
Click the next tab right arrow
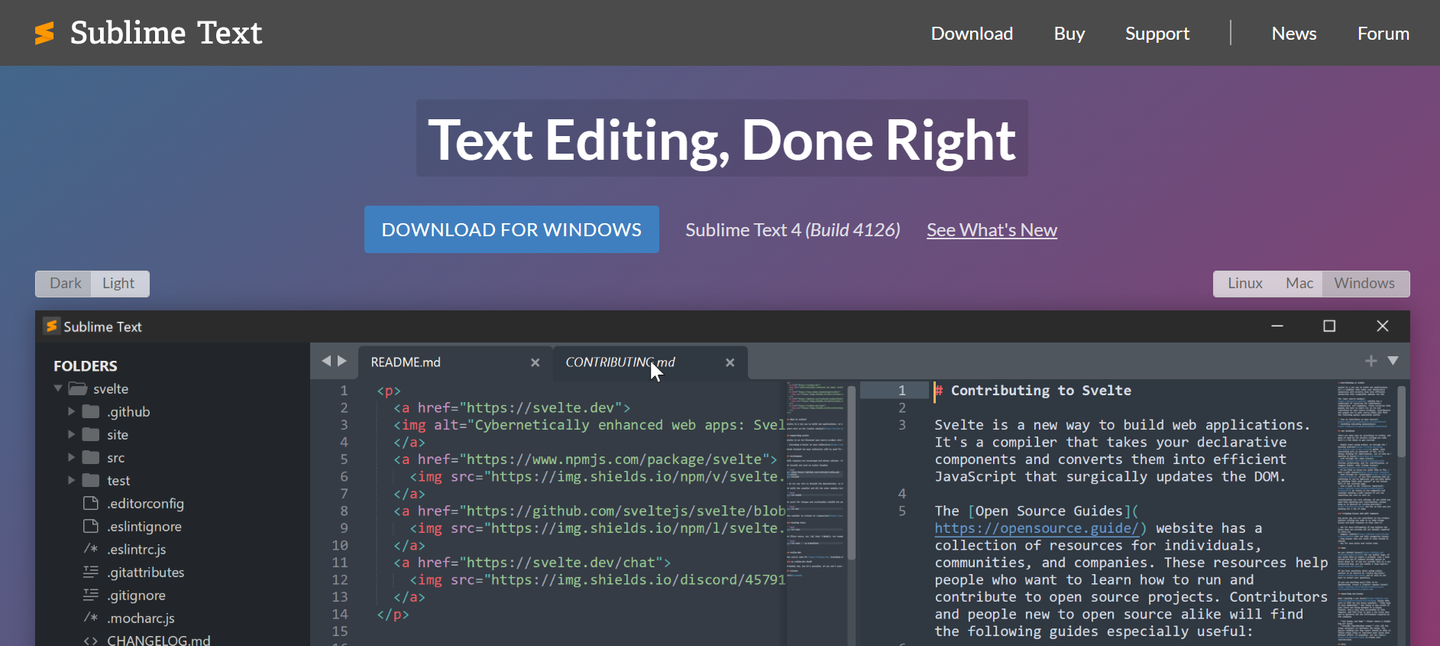342,361
